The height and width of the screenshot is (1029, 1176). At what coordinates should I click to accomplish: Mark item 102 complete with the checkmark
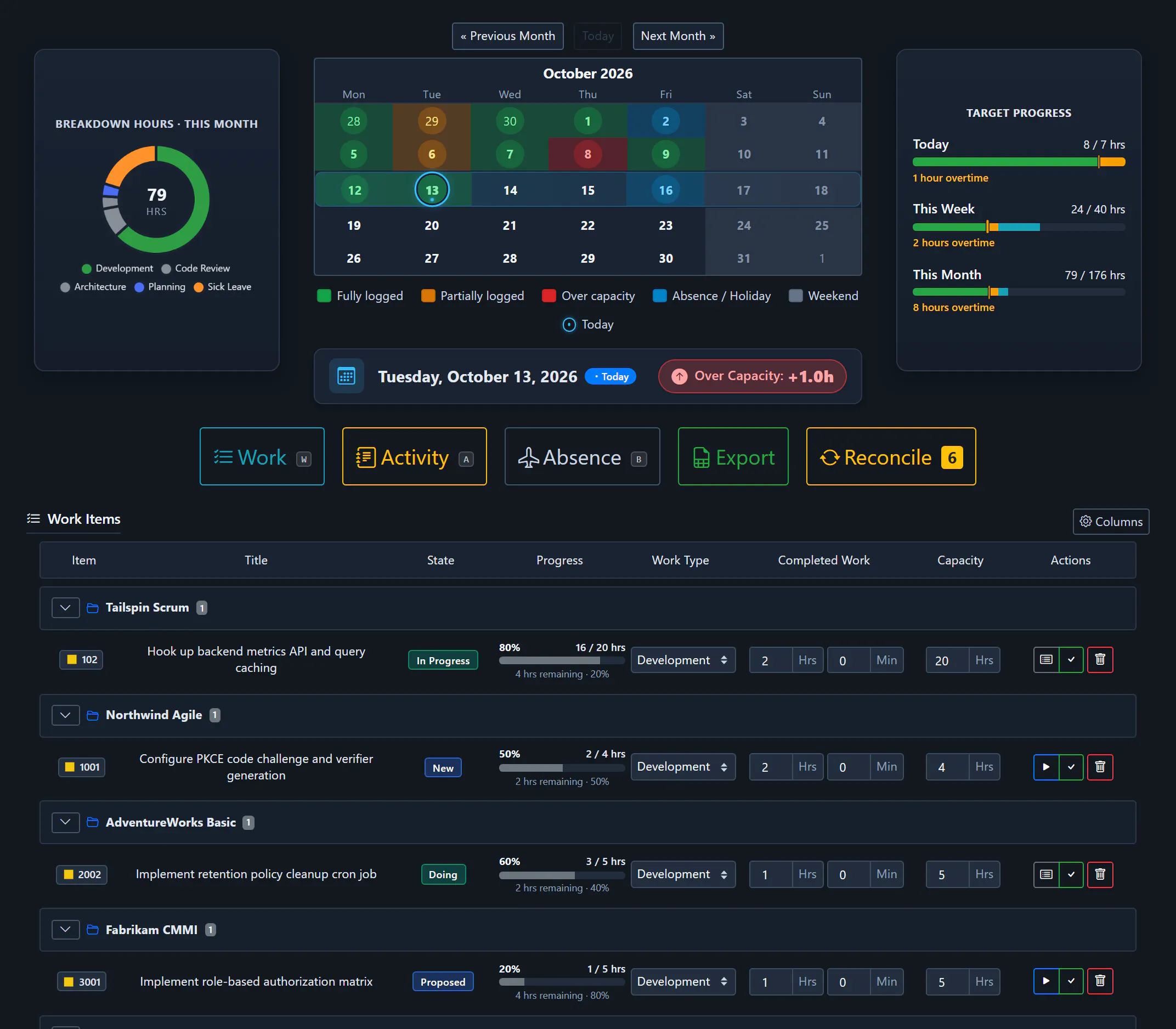point(1071,660)
